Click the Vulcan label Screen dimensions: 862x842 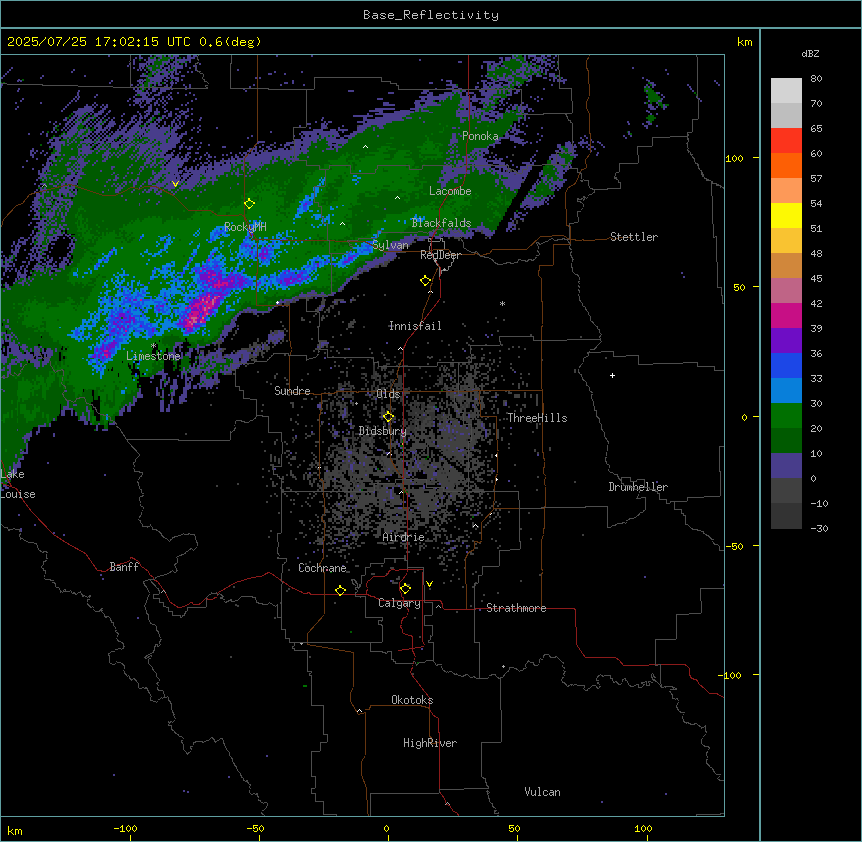point(543,792)
